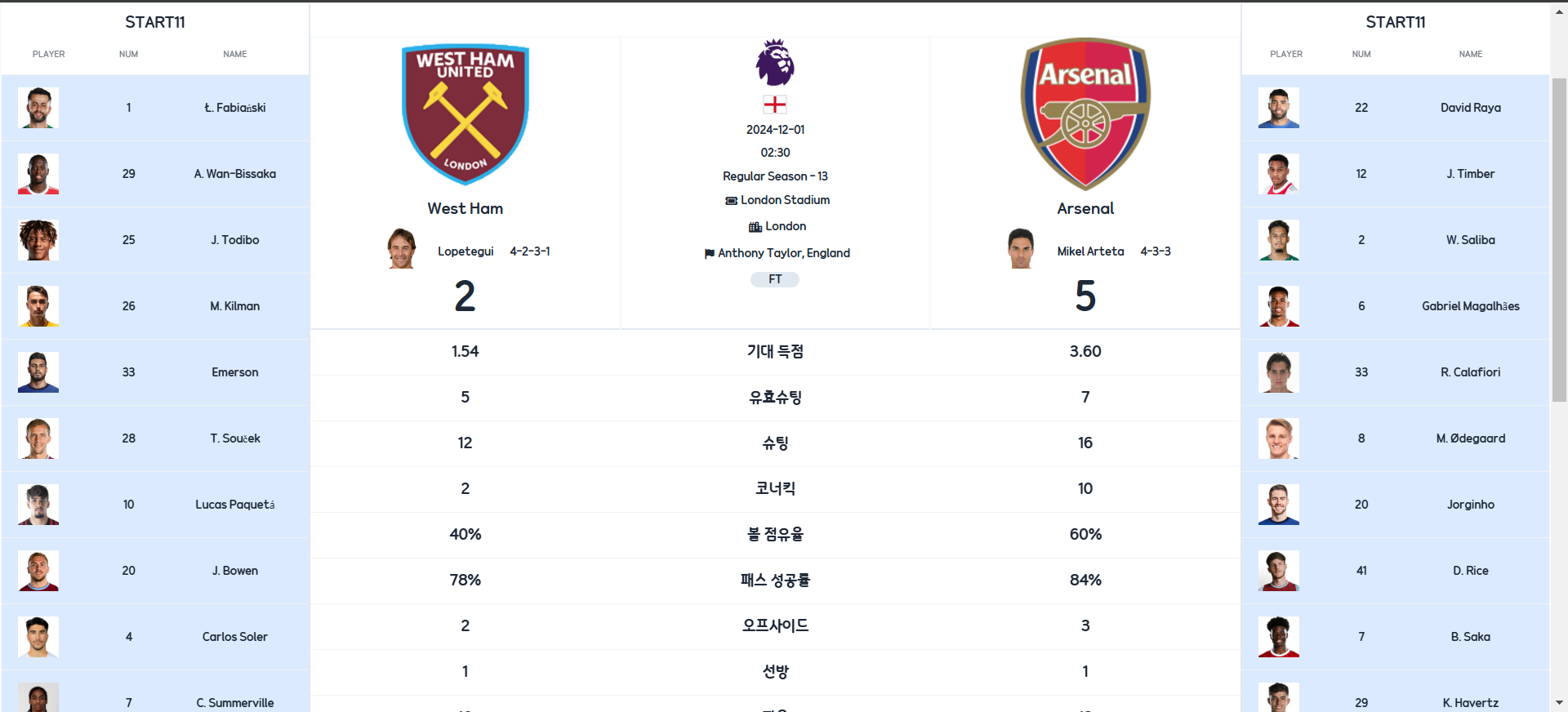Image resolution: width=1568 pixels, height=712 pixels.
Task: Click the NAME column header in left lineup
Action: [235, 54]
